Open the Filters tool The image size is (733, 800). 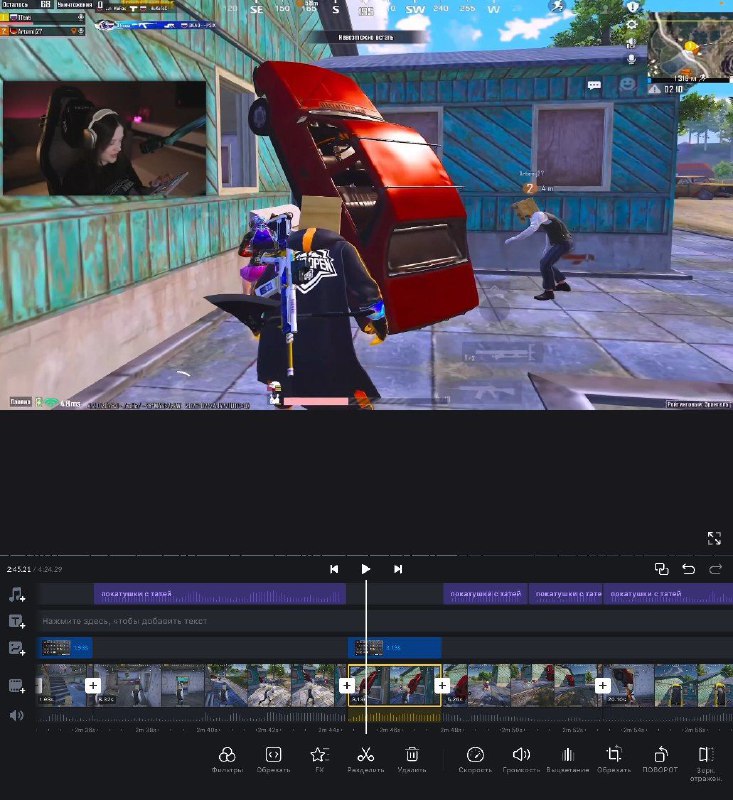[227, 756]
